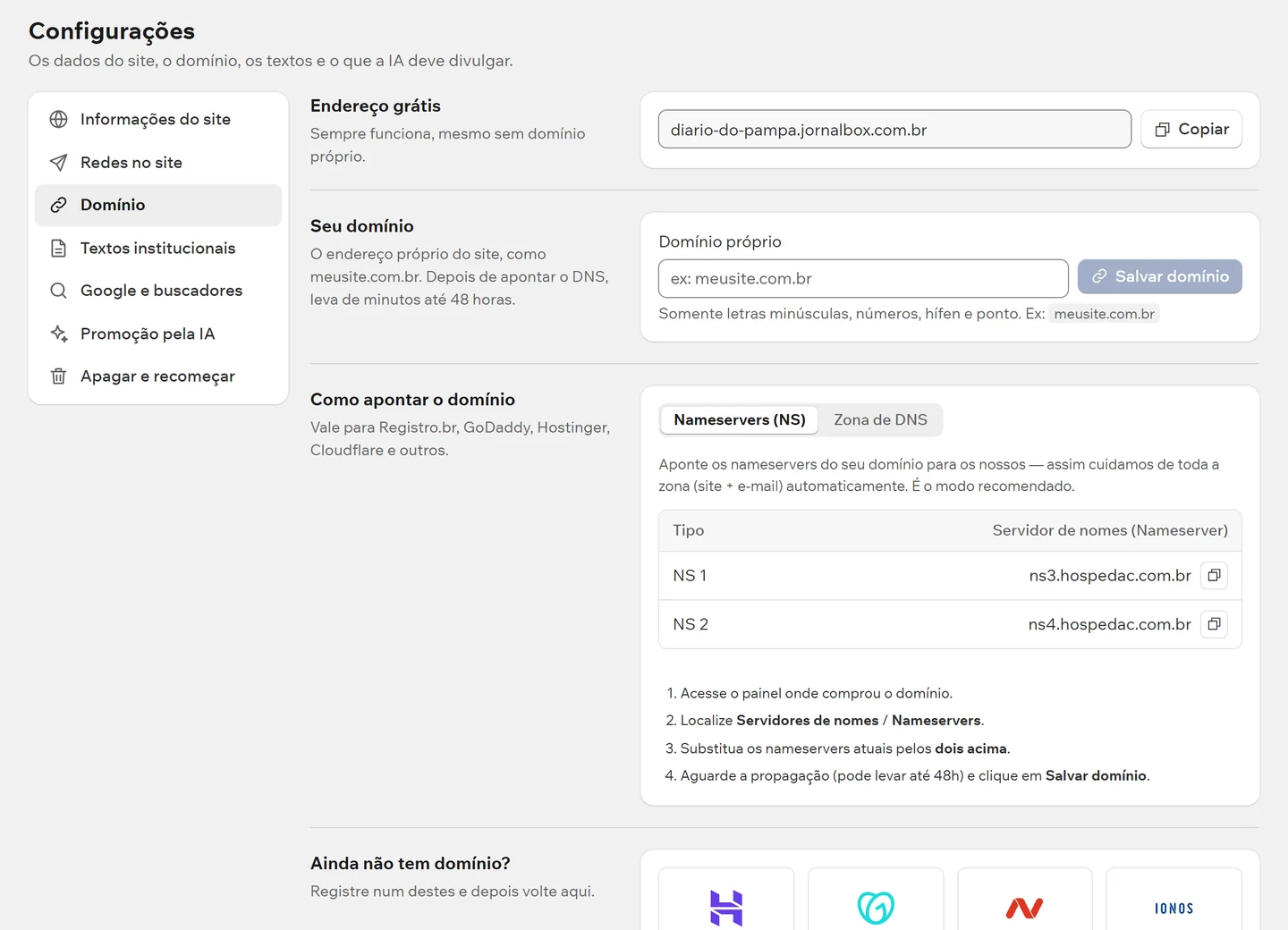1288x930 pixels.
Task: Click the document icon for Textos institucionais
Action: (x=59, y=248)
